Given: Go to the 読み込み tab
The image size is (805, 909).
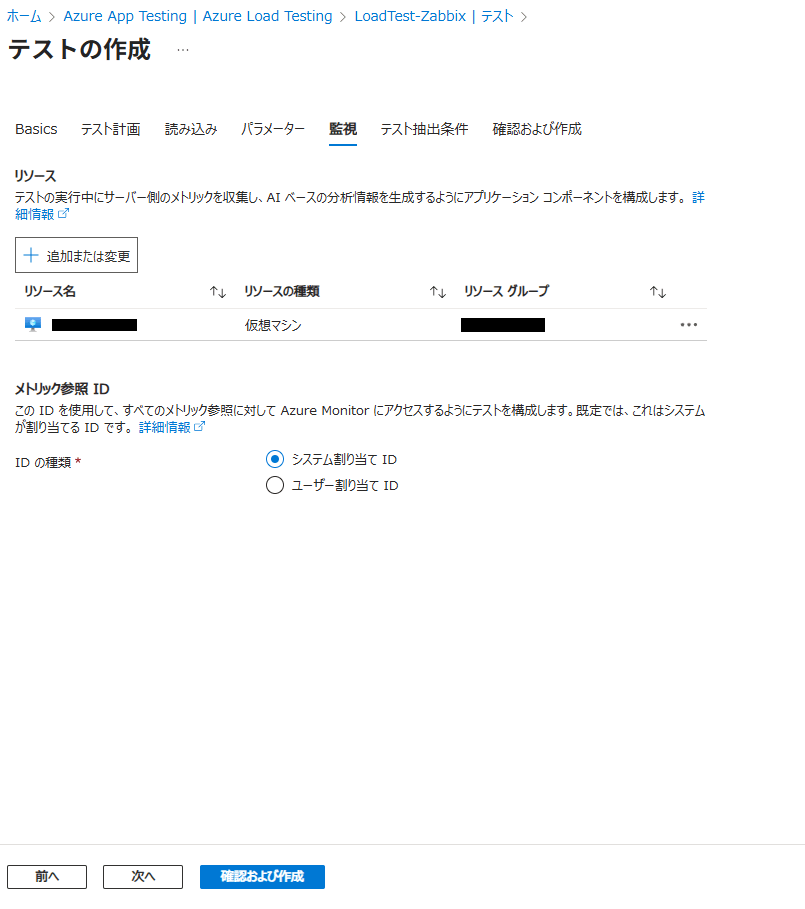Looking at the screenshot, I should click(x=191, y=129).
